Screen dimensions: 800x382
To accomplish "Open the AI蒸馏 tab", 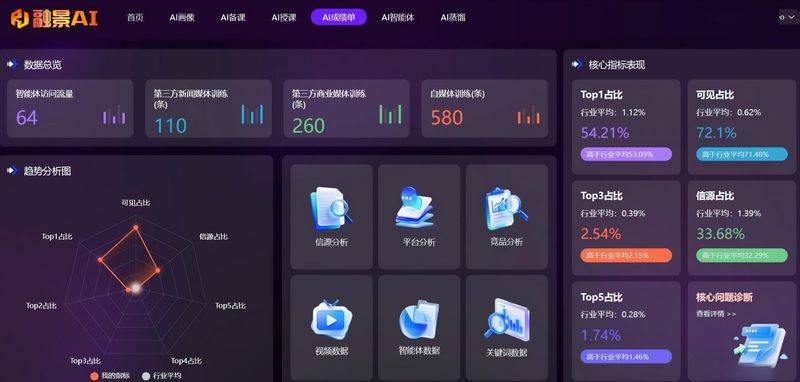I will [453, 17].
